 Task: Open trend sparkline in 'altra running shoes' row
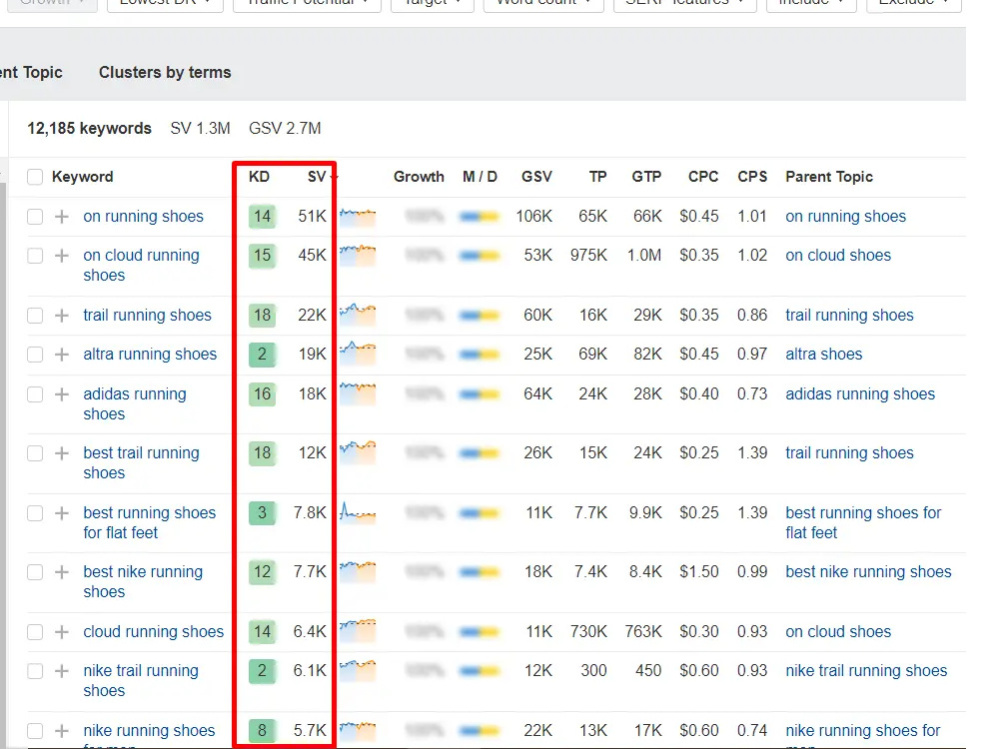tap(357, 354)
